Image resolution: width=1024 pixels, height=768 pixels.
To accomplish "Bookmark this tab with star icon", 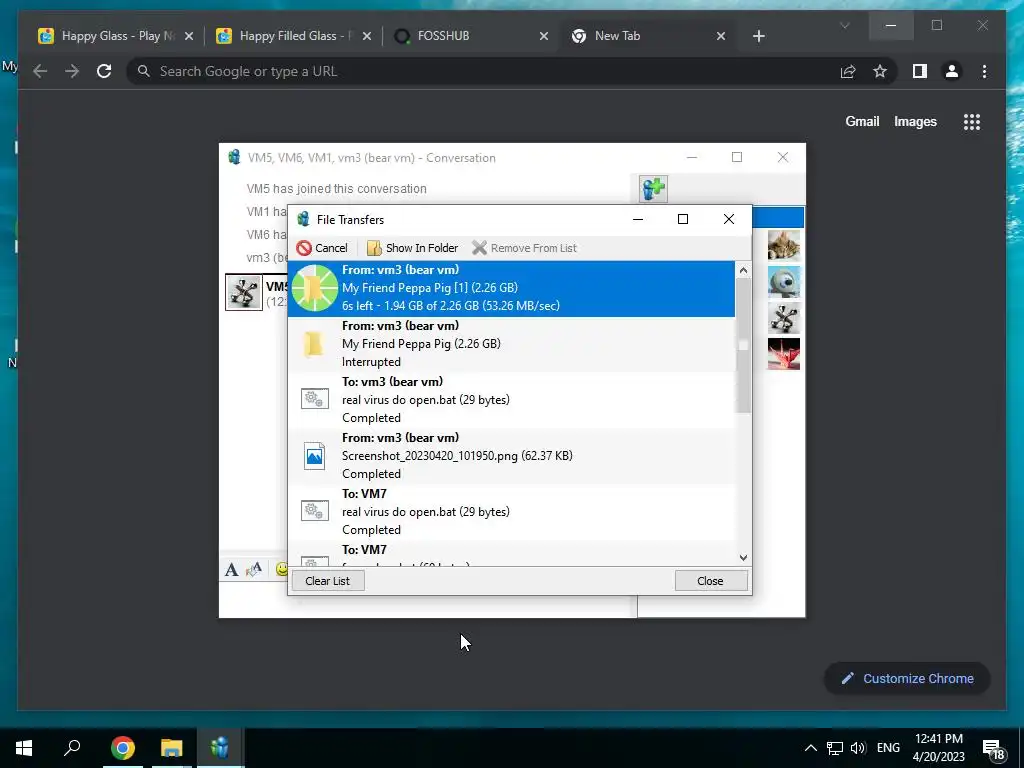I will (880, 71).
